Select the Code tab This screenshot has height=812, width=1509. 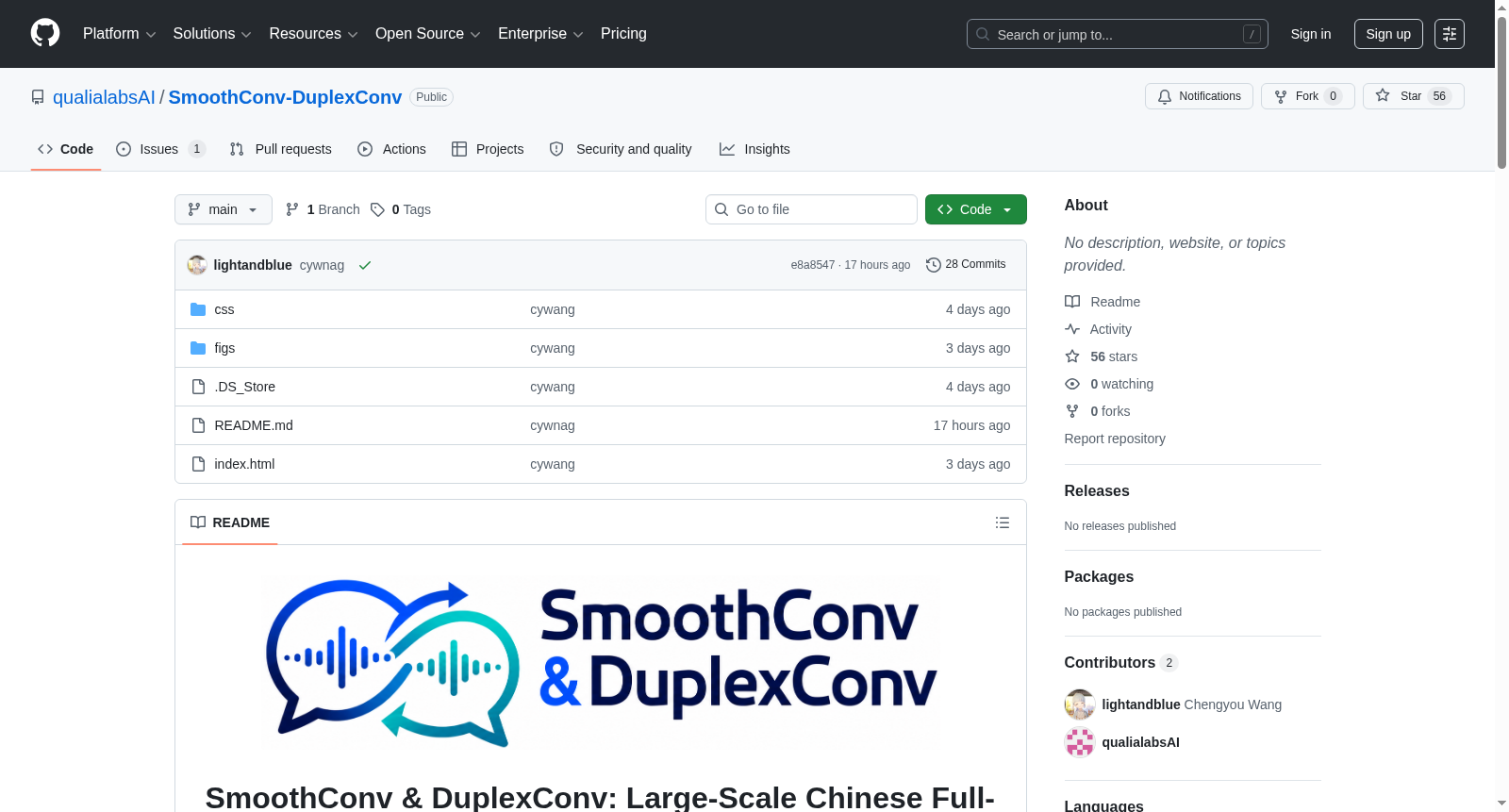(65, 149)
